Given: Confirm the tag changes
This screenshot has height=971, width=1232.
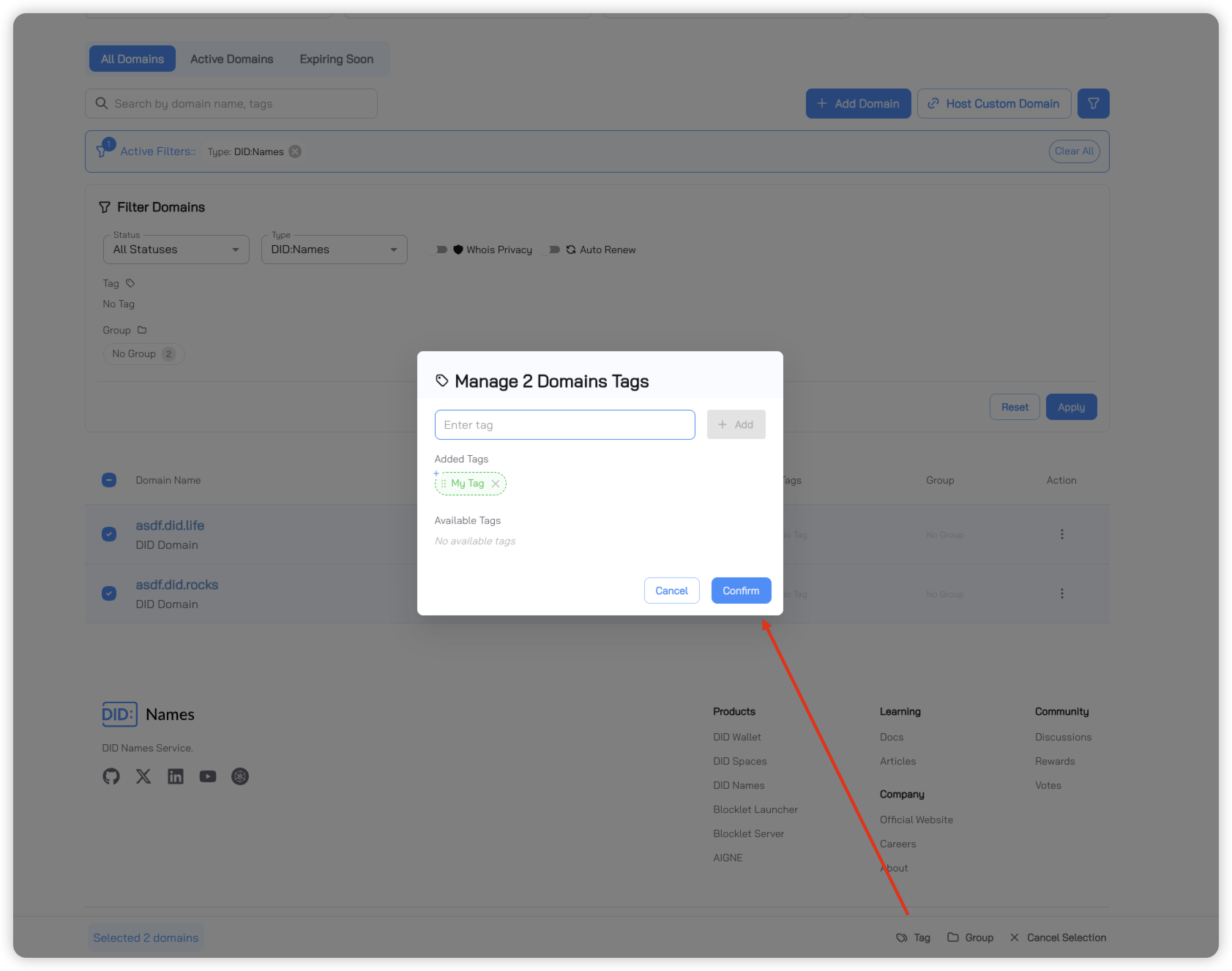Looking at the screenshot, I should pyautogui.click(x=741, y=591).
